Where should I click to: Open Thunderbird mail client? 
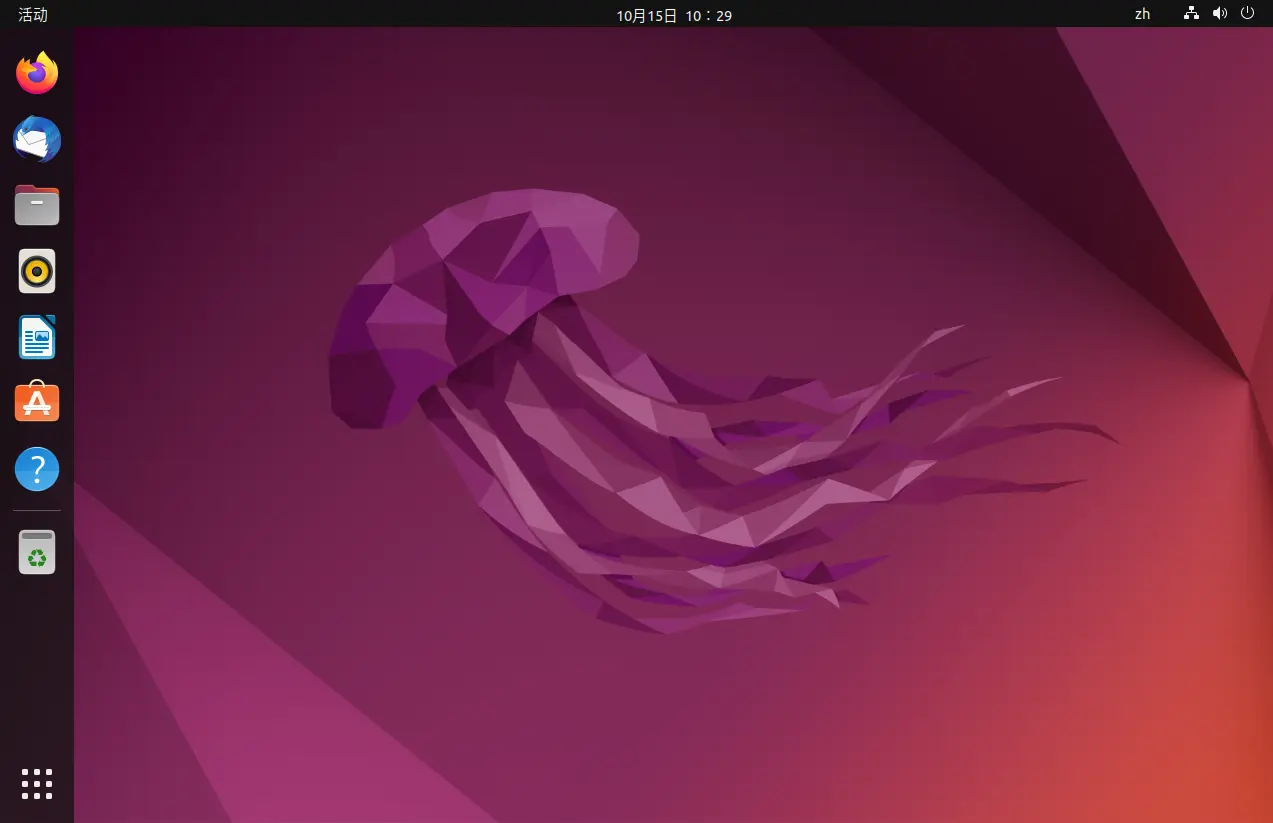pos(37,139)
